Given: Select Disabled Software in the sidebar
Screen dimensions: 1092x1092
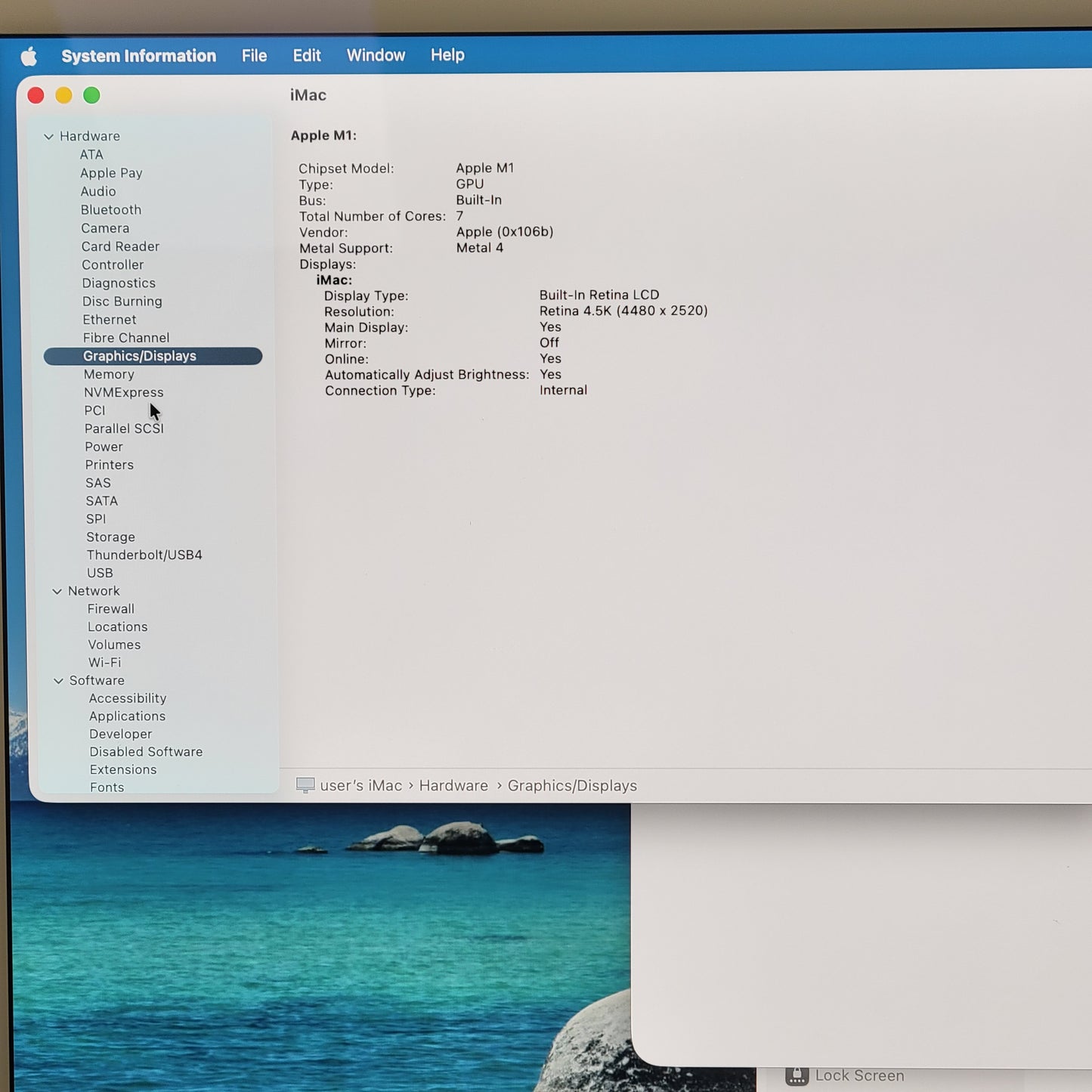Looking at the screenshot, I should tap(146, 752).
